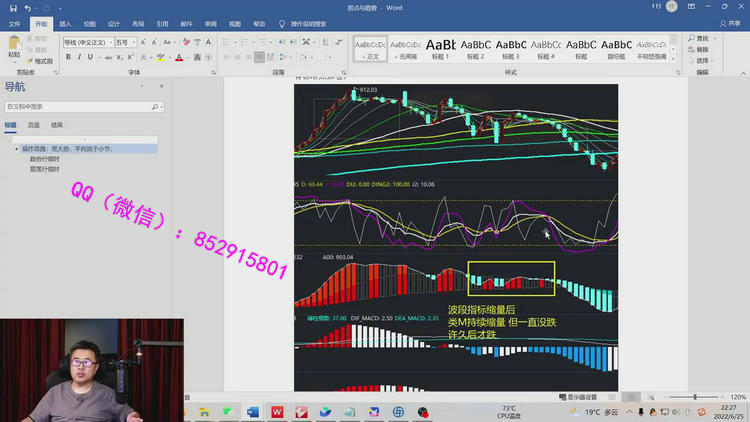Open the font name dropdown
The width and height of the screenshot is (750, 422).
point(109,43)
